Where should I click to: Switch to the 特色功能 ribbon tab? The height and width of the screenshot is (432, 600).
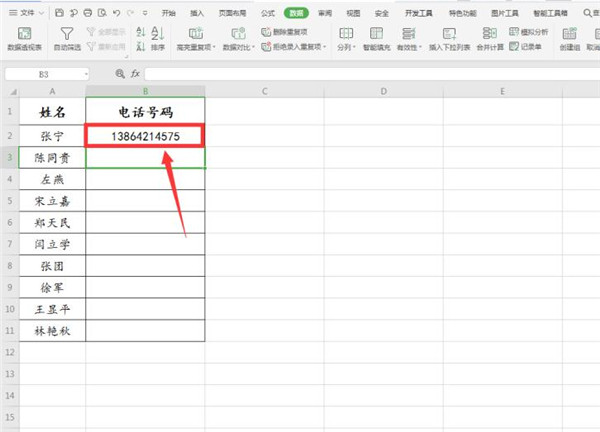(x=462, y=13)
